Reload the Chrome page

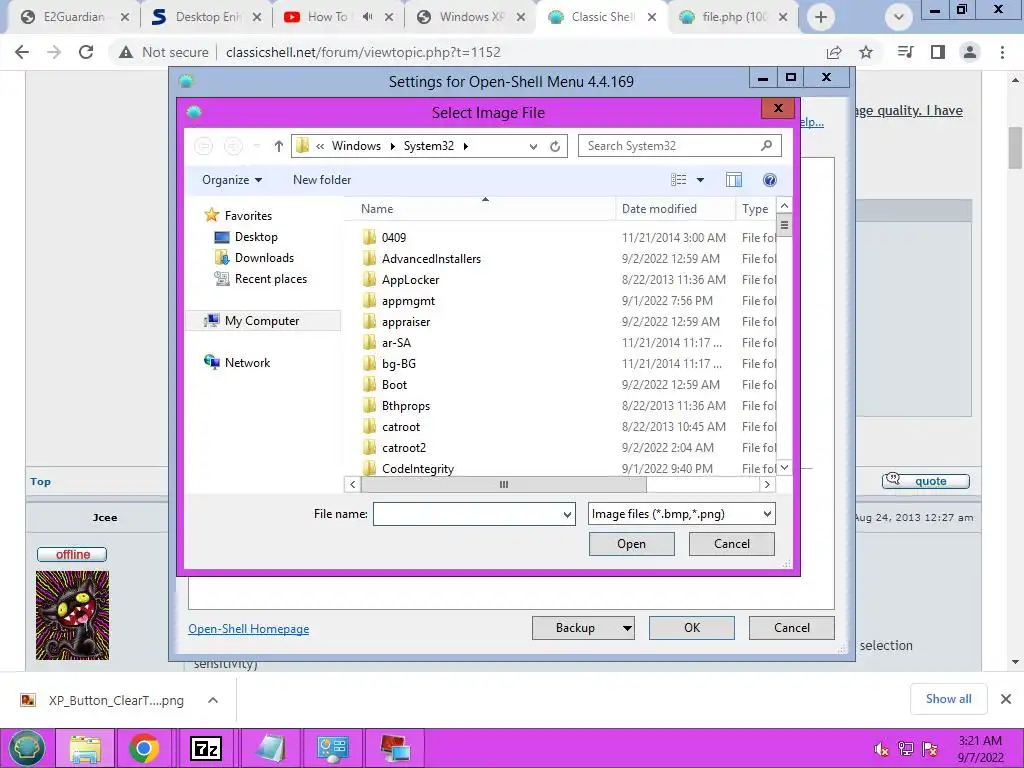[86, 52]
